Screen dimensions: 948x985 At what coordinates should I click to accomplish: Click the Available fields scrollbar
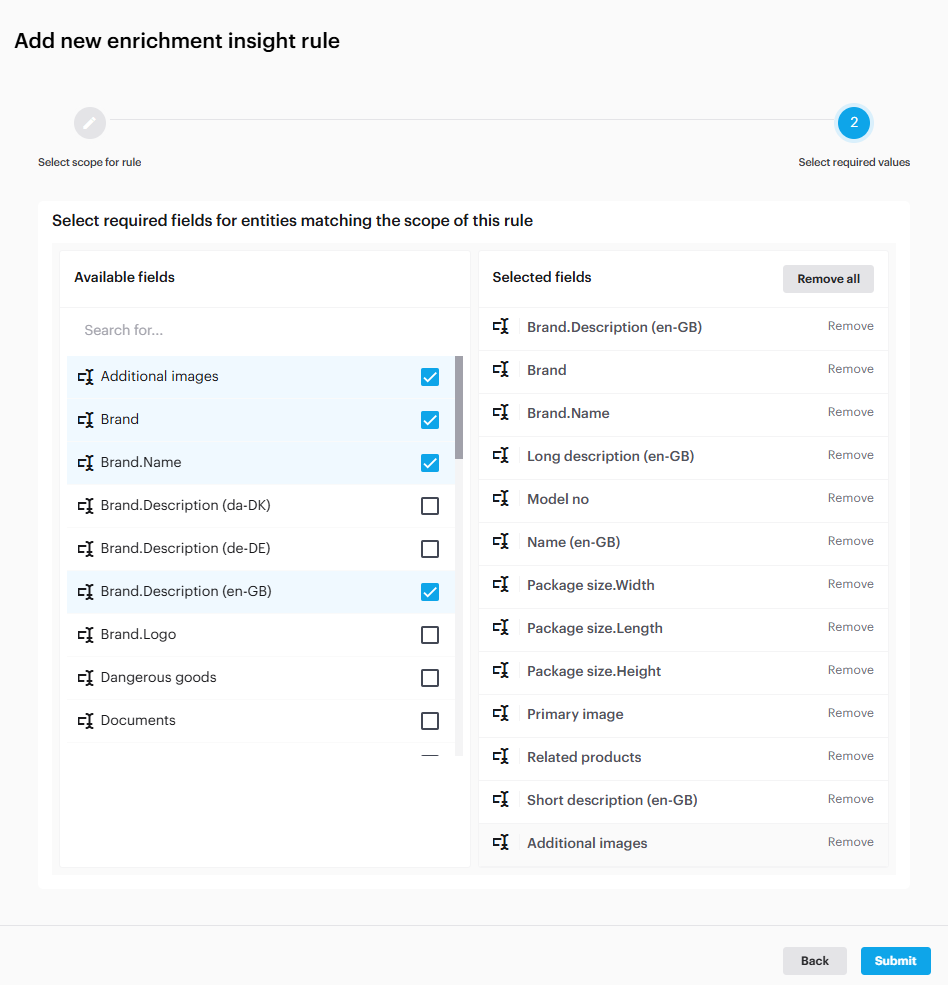459,407
